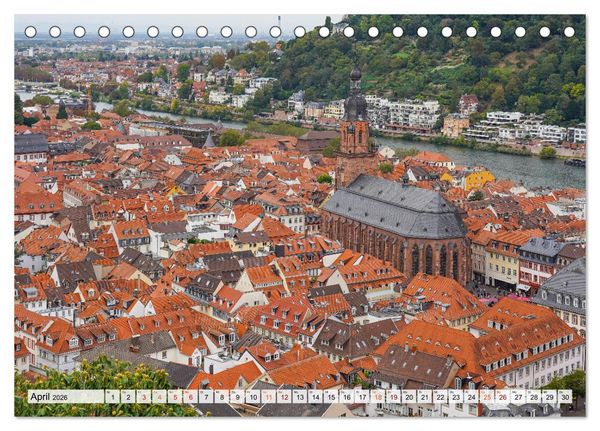
Task: Select day "22" in the calendar strip
Action: (440, 397)
